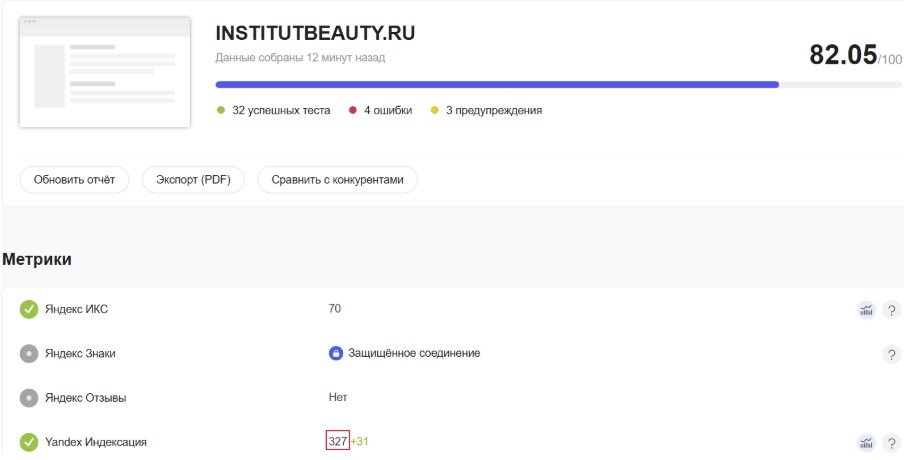Show help for the Яндекс Знаки metric
Screen dimensions: 913x460
point(891,354)
